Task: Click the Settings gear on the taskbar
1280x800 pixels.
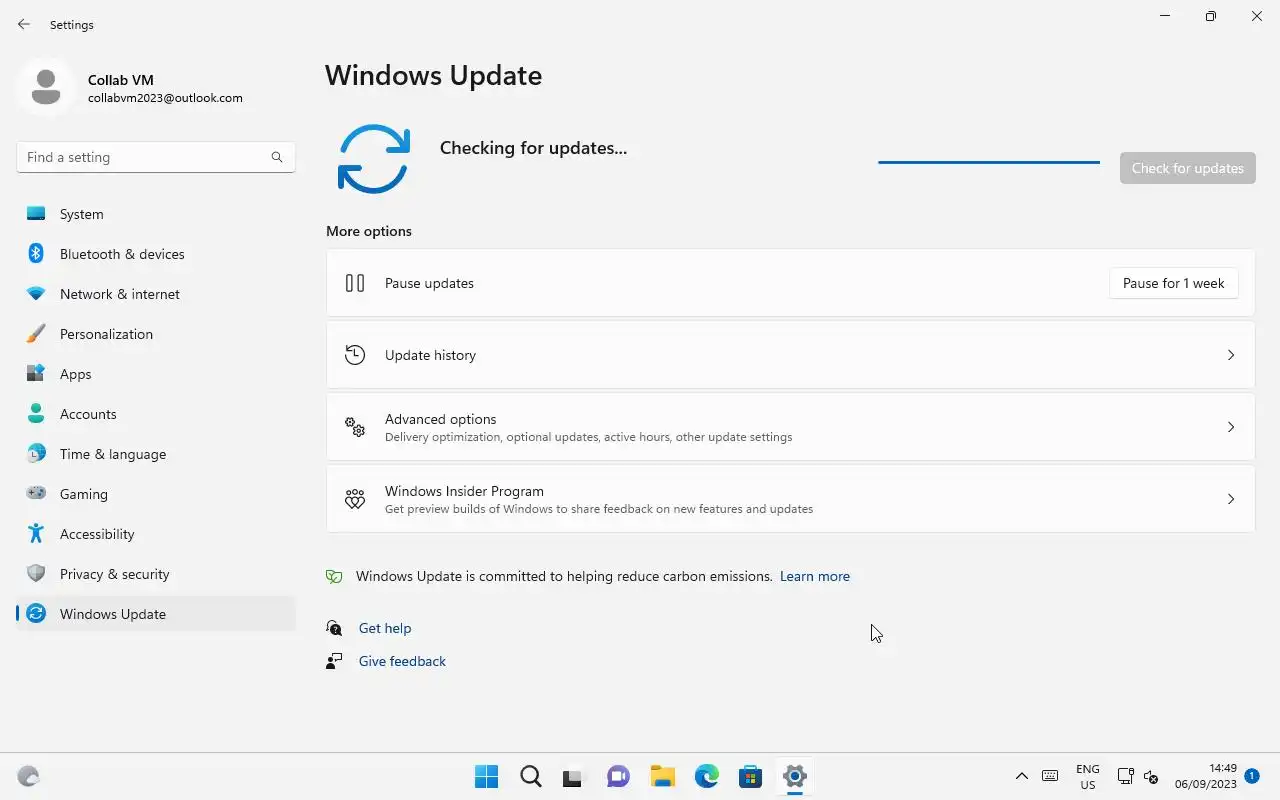Action: [795, 776]
